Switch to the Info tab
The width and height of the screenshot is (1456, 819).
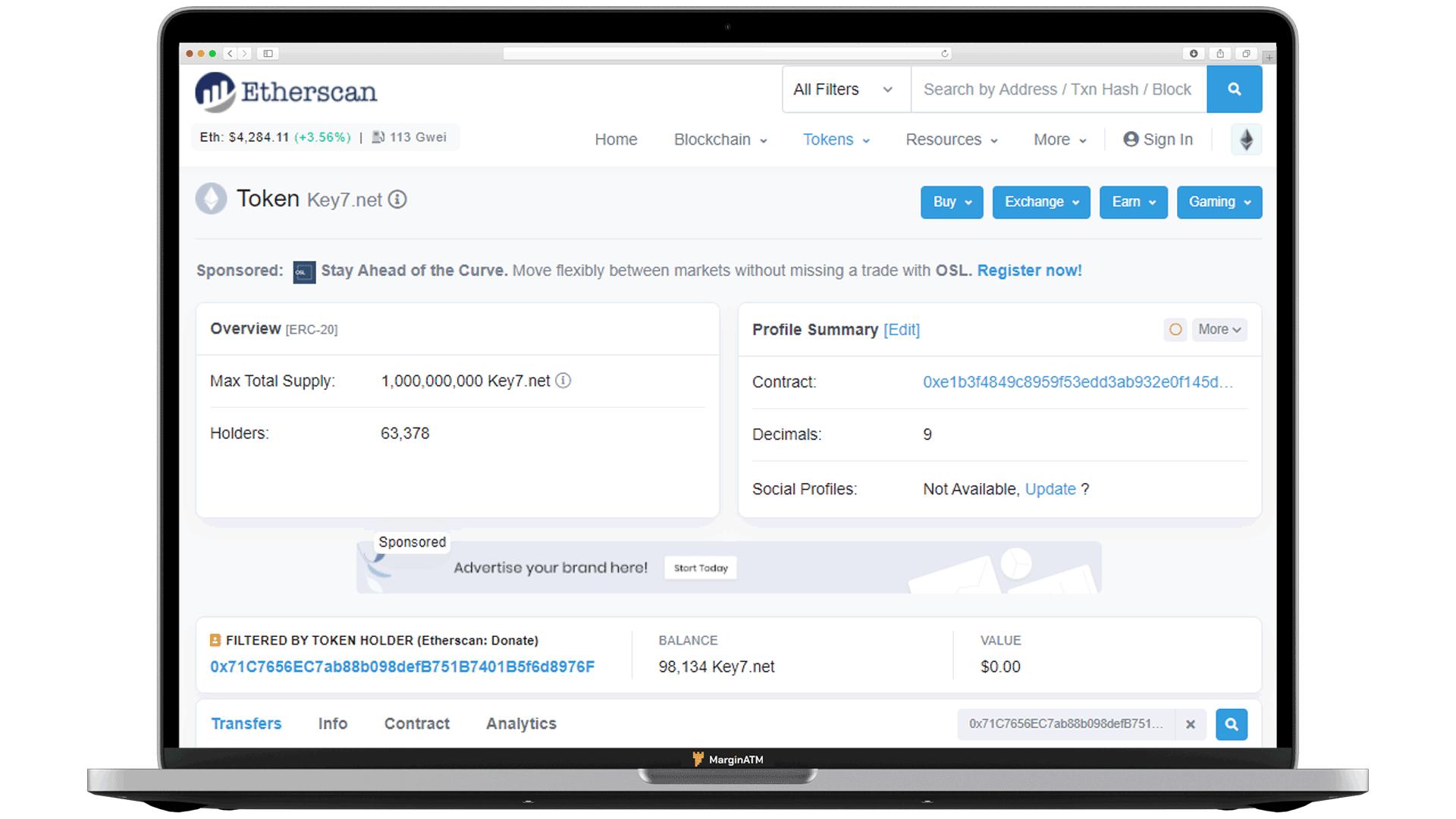point(333,723)
